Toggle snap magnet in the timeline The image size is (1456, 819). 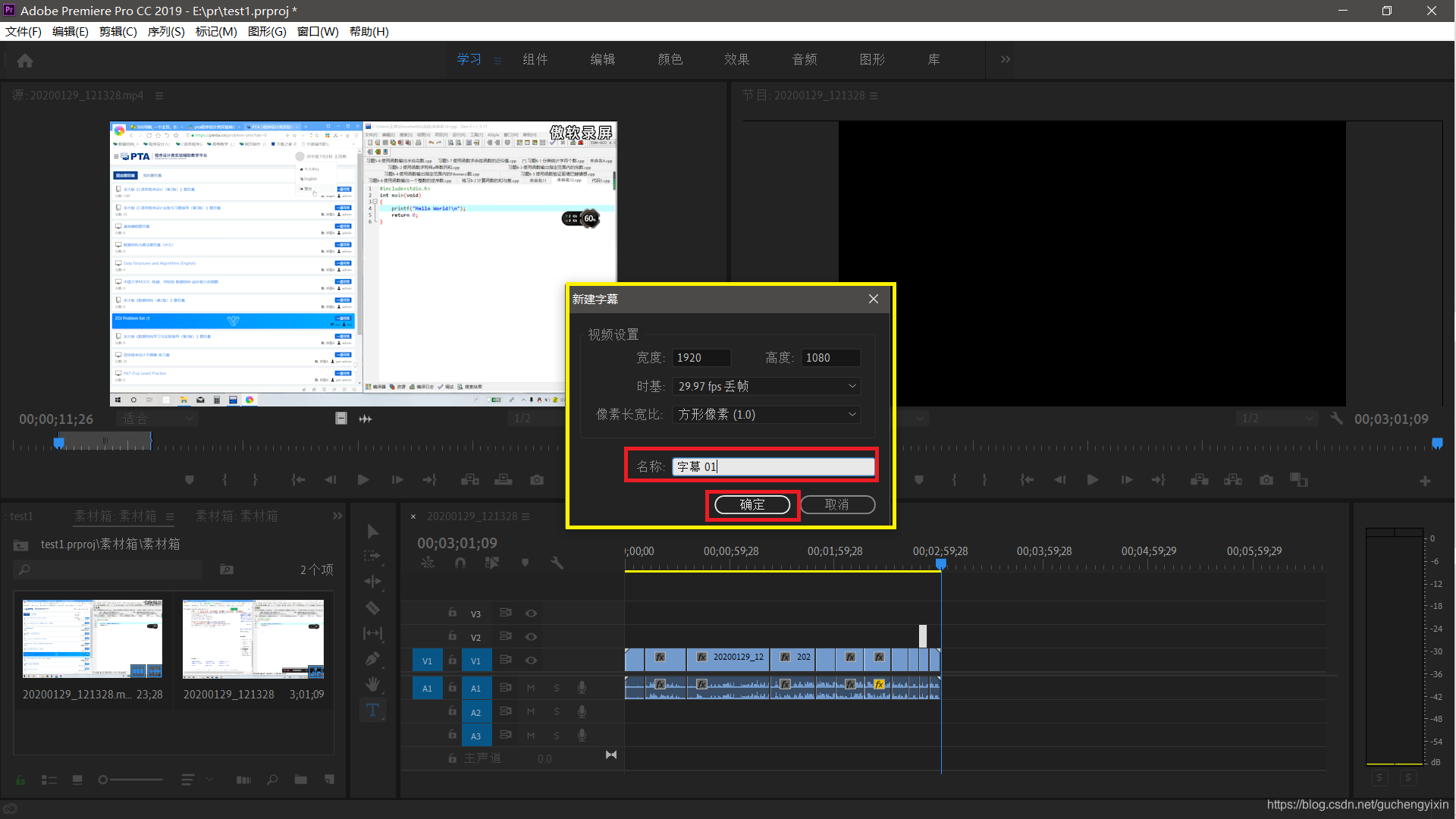click(x=460, y=563)
